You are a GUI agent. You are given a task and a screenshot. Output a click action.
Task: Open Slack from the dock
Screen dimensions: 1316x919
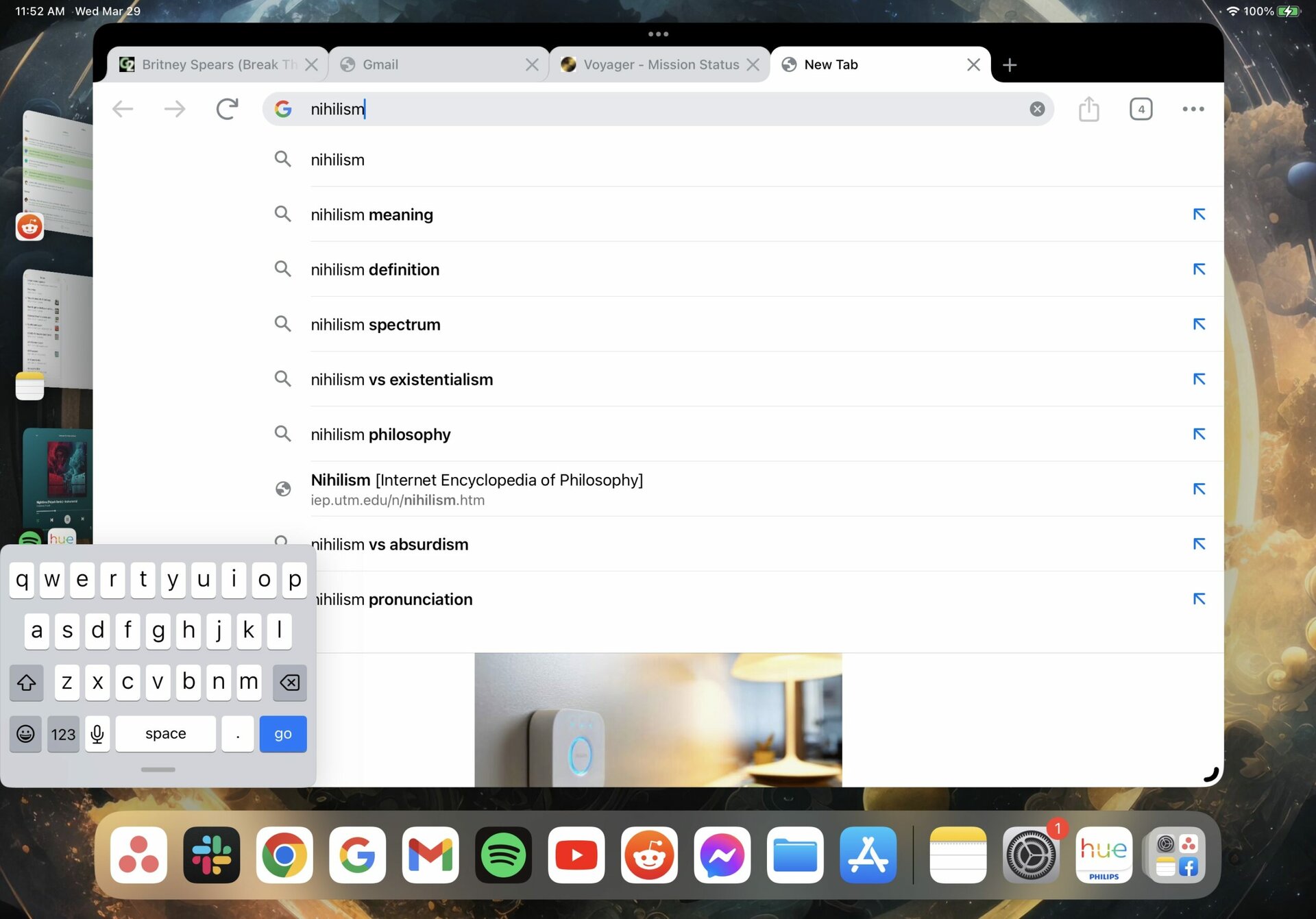211,855
